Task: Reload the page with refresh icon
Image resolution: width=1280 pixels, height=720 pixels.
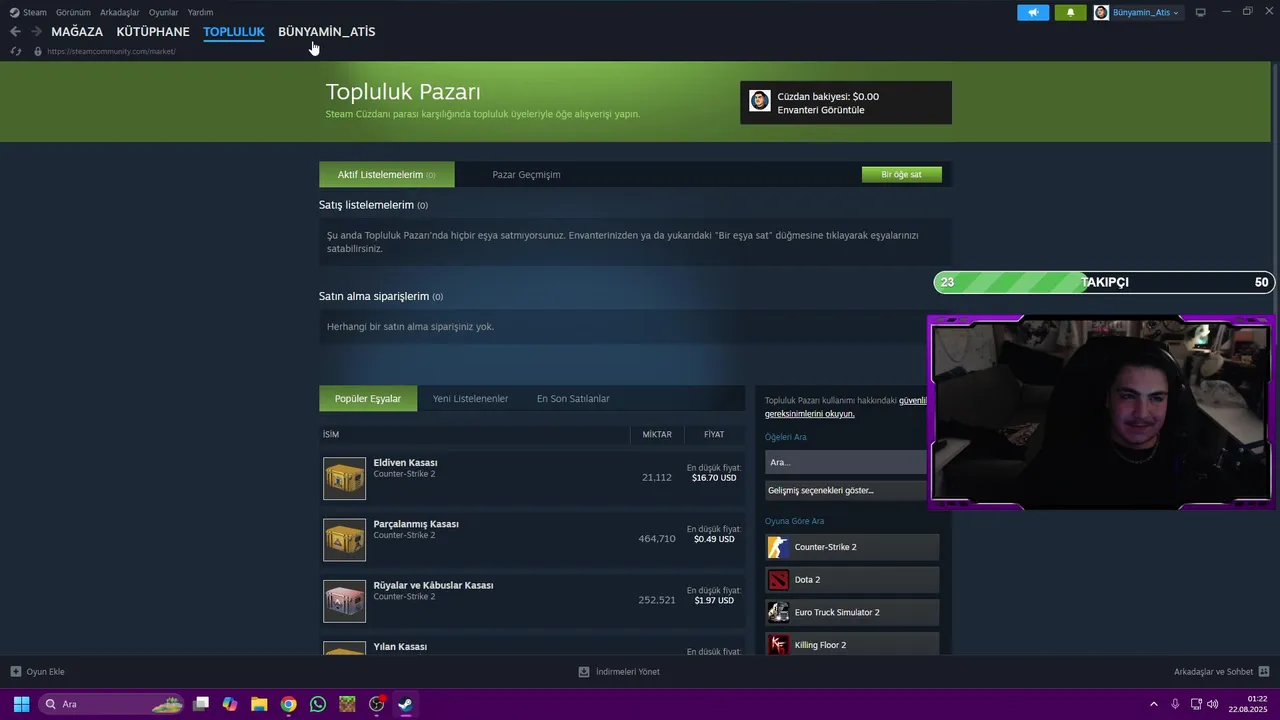Action: pyautogui.click(x=15, y=51)
